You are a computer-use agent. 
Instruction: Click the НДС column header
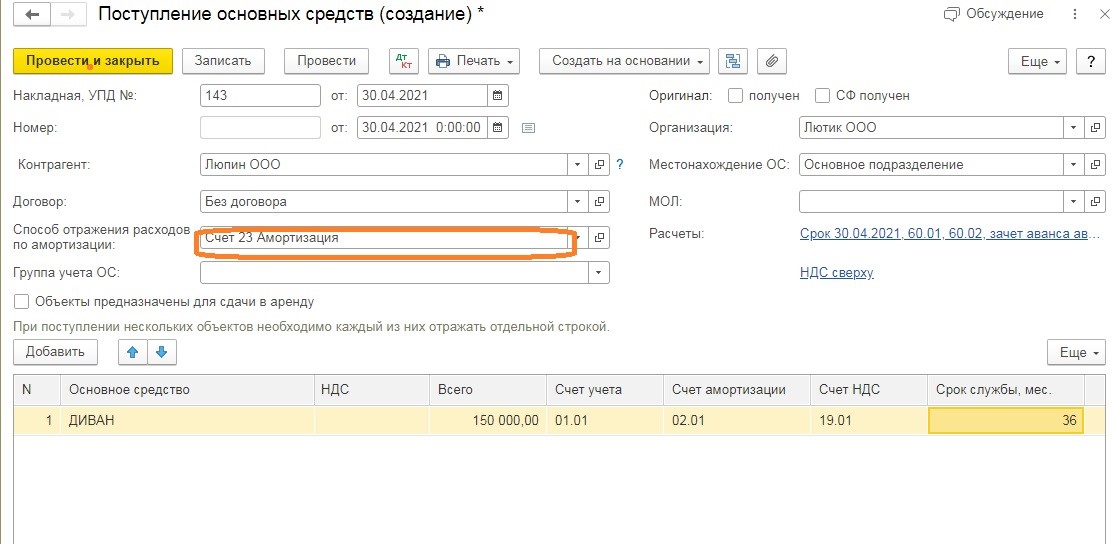tap(372, 389)
